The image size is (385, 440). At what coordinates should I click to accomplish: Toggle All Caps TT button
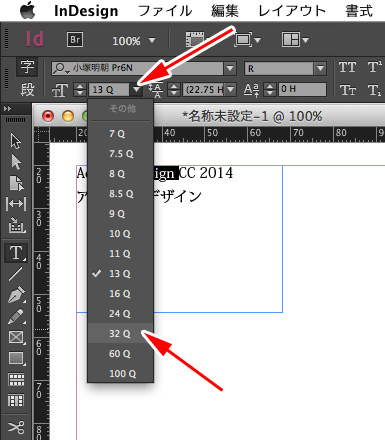pos(347,67)
